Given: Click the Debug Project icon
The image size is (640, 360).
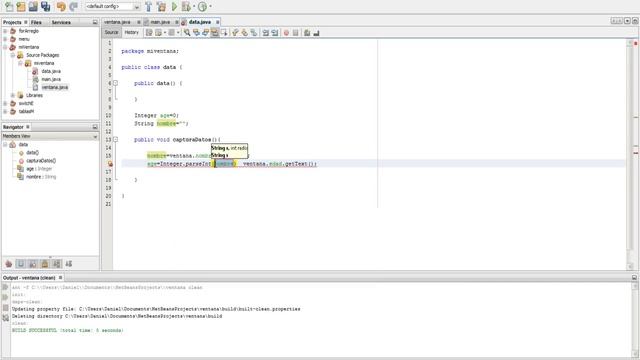Looking at the screenshot, I should tap(186, 6).
